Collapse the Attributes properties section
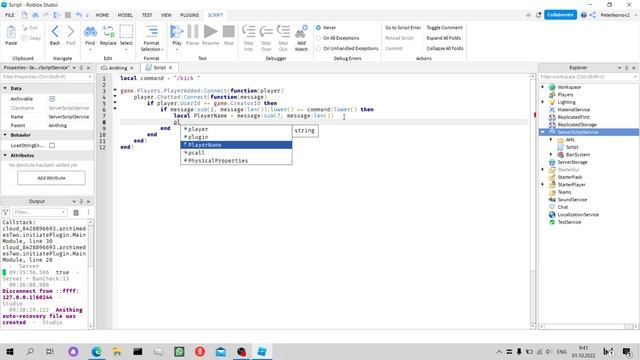Image resolution: width=640 pixels, height=360 pixels. 5,155
